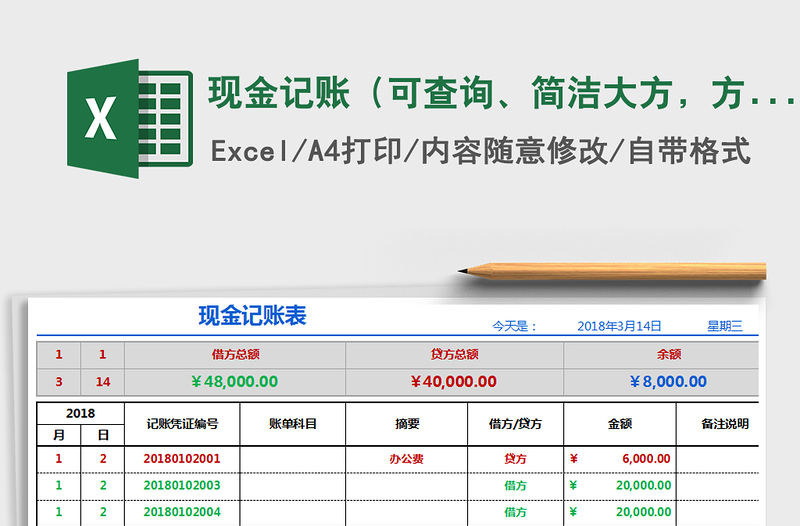Select the date cell 2018年3月14日
This screenshot has width=800, height=526.
619,326
